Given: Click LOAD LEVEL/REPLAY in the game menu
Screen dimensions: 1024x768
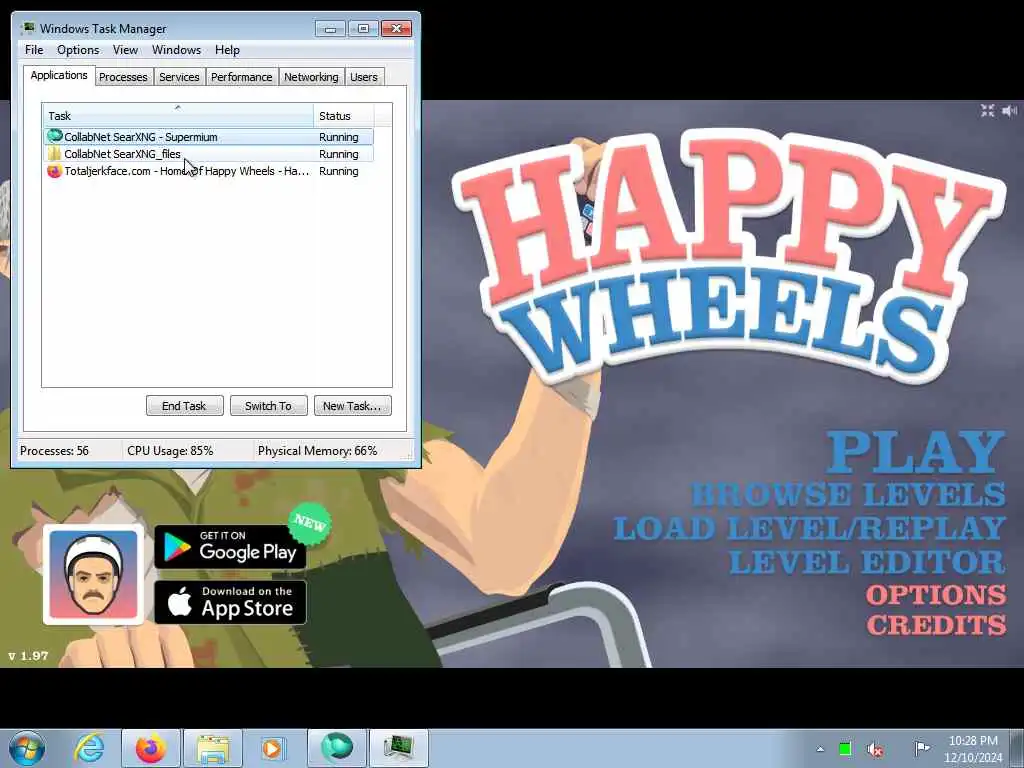Looking at the screenshot, I should [x=810, y=528].
